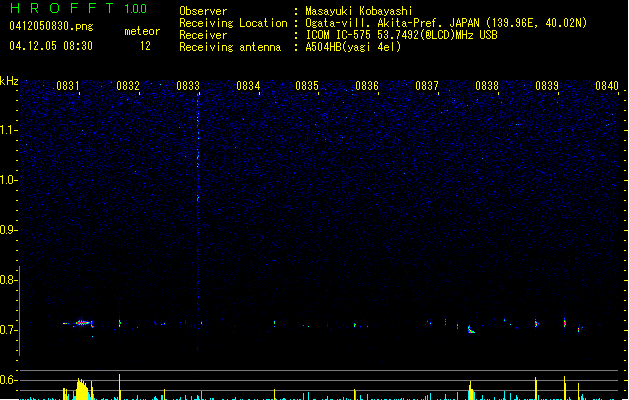
Task: Click the 0834 time marker
Action: click(x=248, y=86)
